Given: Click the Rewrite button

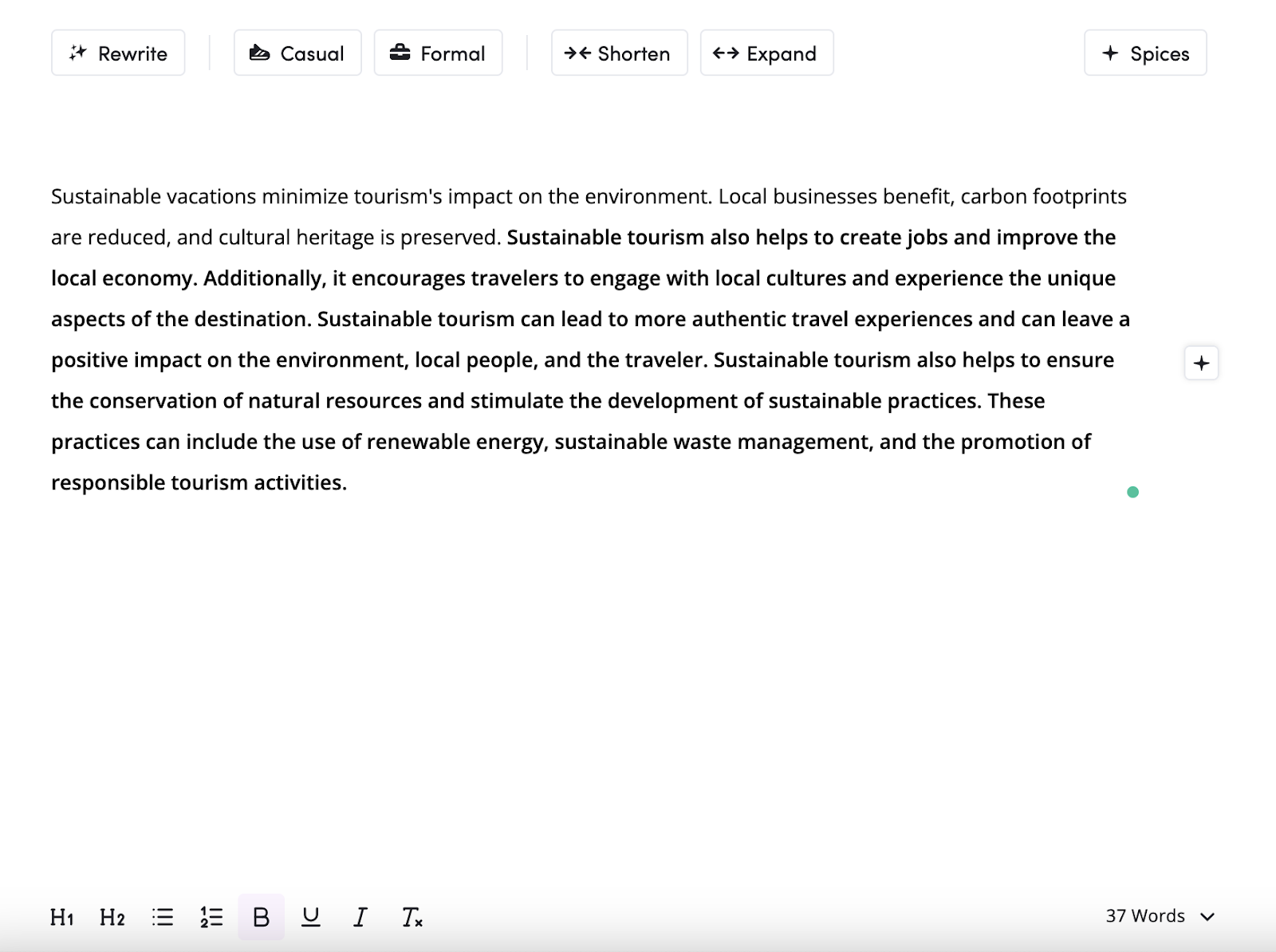Looking at the screenshot, I should point(118,53).
